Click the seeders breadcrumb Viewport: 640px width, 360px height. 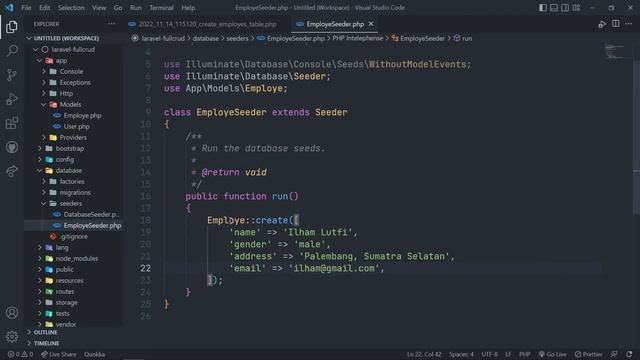237,38
